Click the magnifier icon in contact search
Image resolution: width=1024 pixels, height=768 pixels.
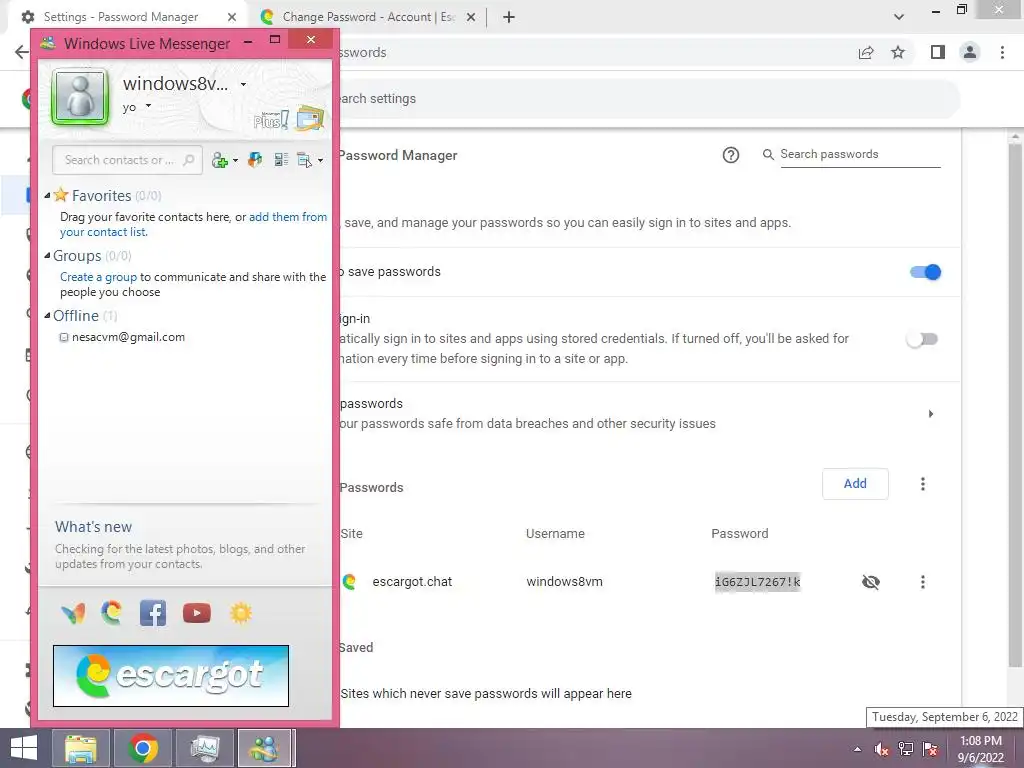[x=189, y=160]
